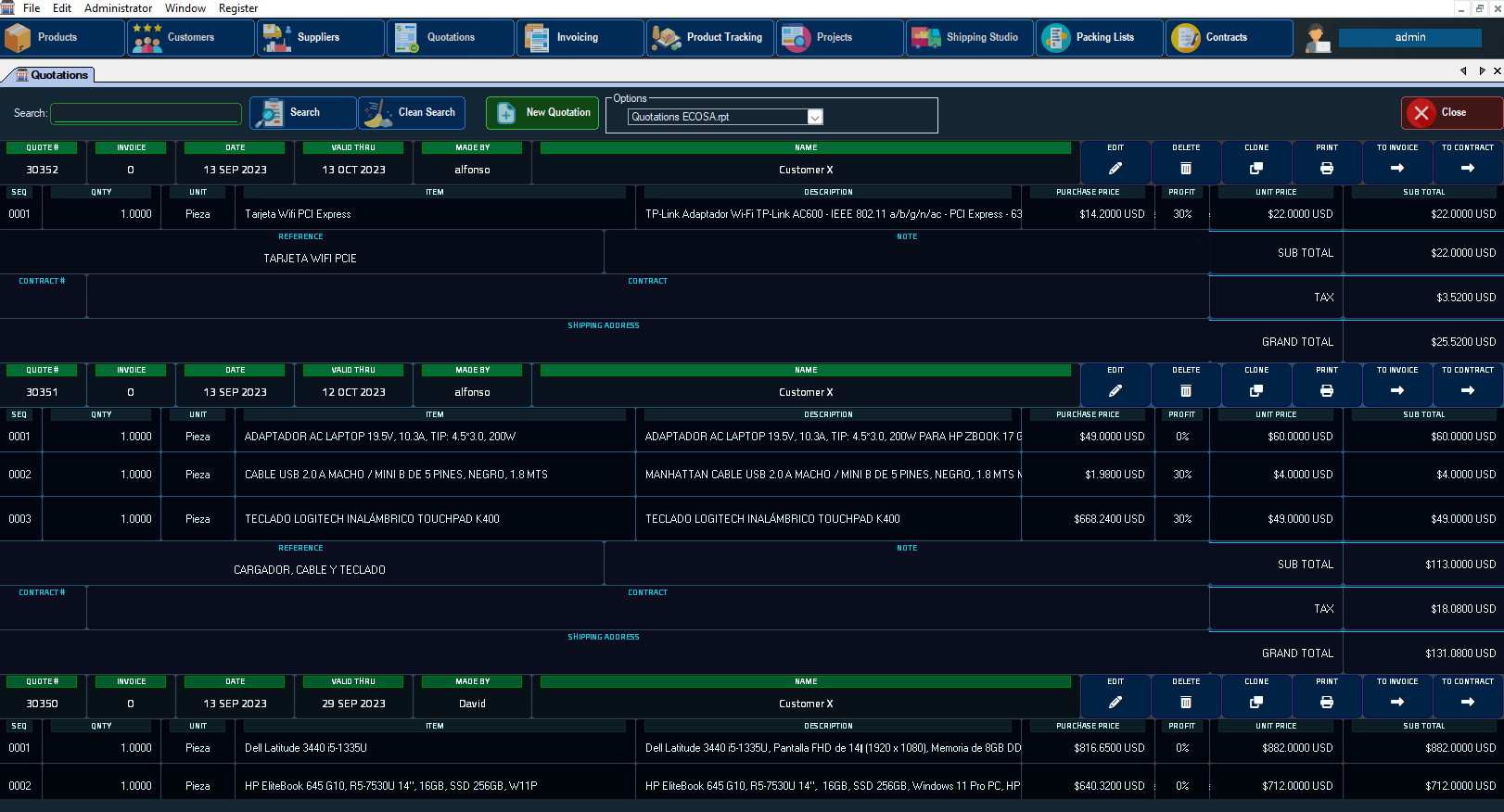
Task: Click the edit pencil icon for quote 30352
Action: pos(1115,168)
